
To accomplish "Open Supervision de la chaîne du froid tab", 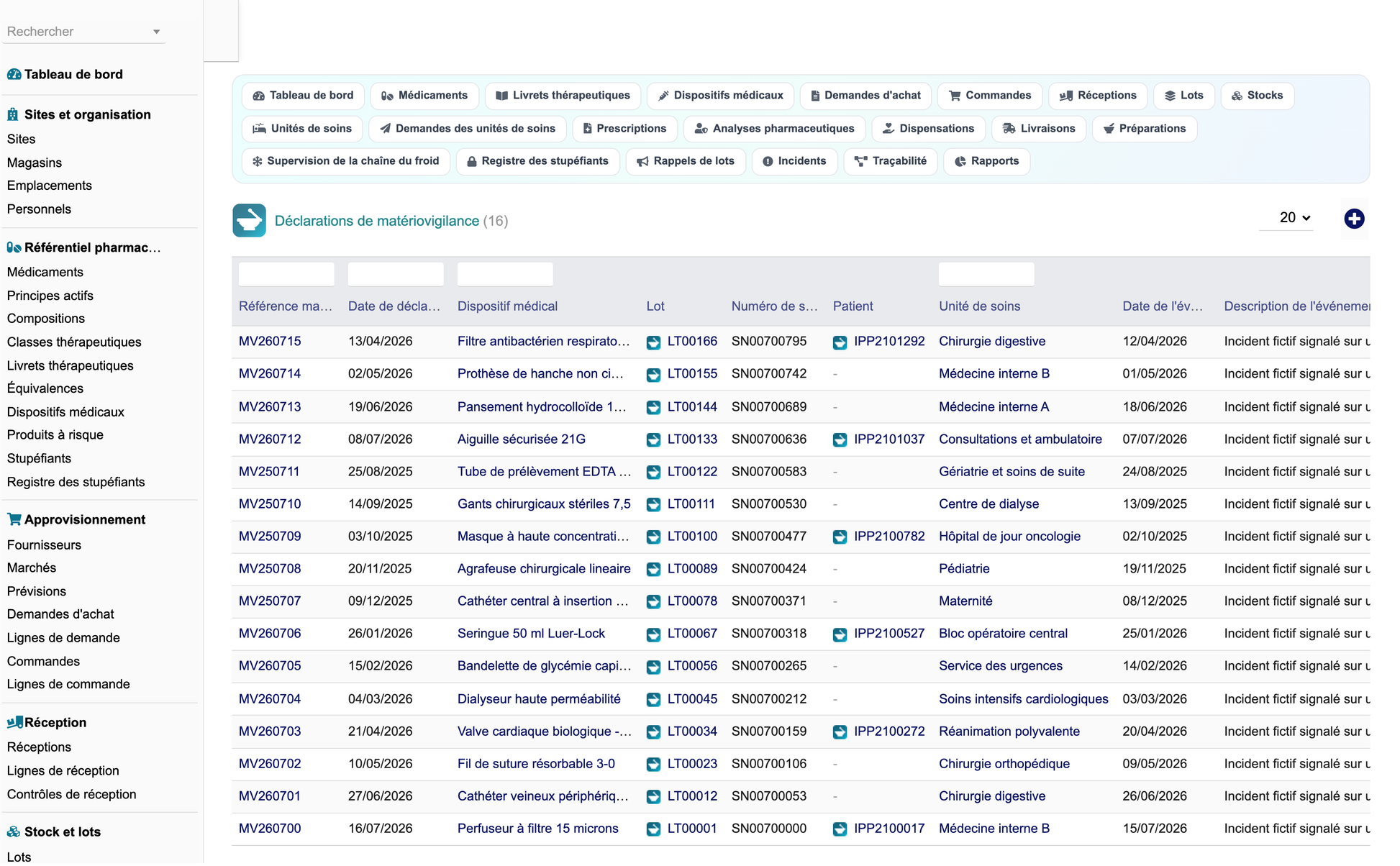I will tap(345, 161).
